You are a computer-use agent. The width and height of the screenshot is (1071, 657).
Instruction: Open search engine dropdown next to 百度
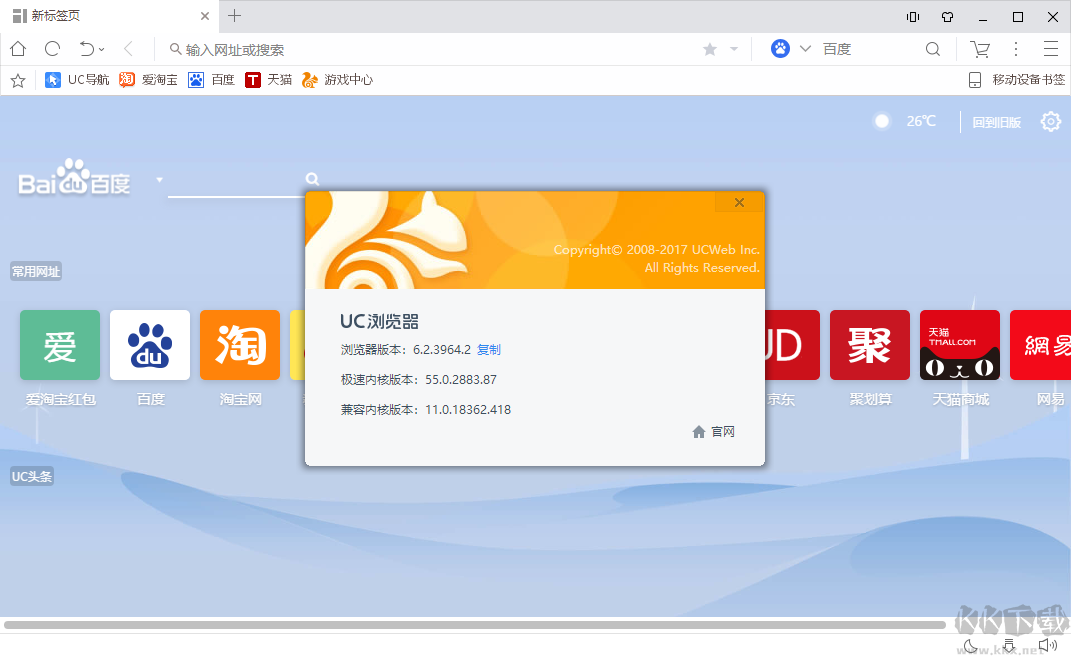pyautogui.click(x=805, y=48)
